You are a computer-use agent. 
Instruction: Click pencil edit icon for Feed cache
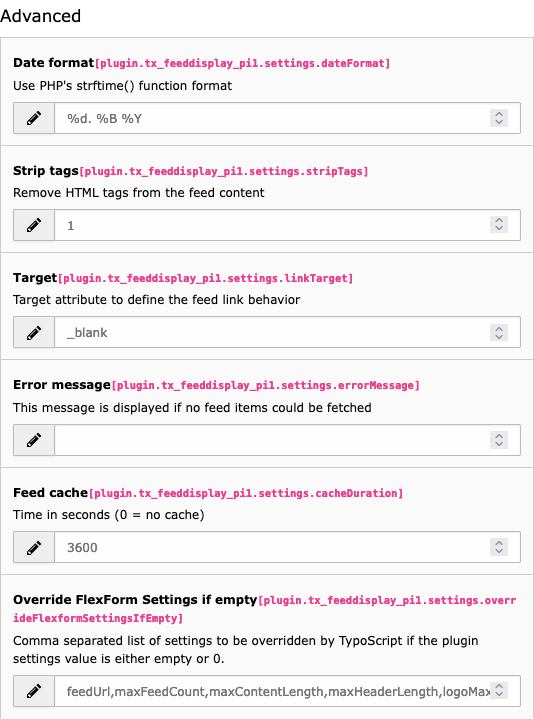(34, 547)
